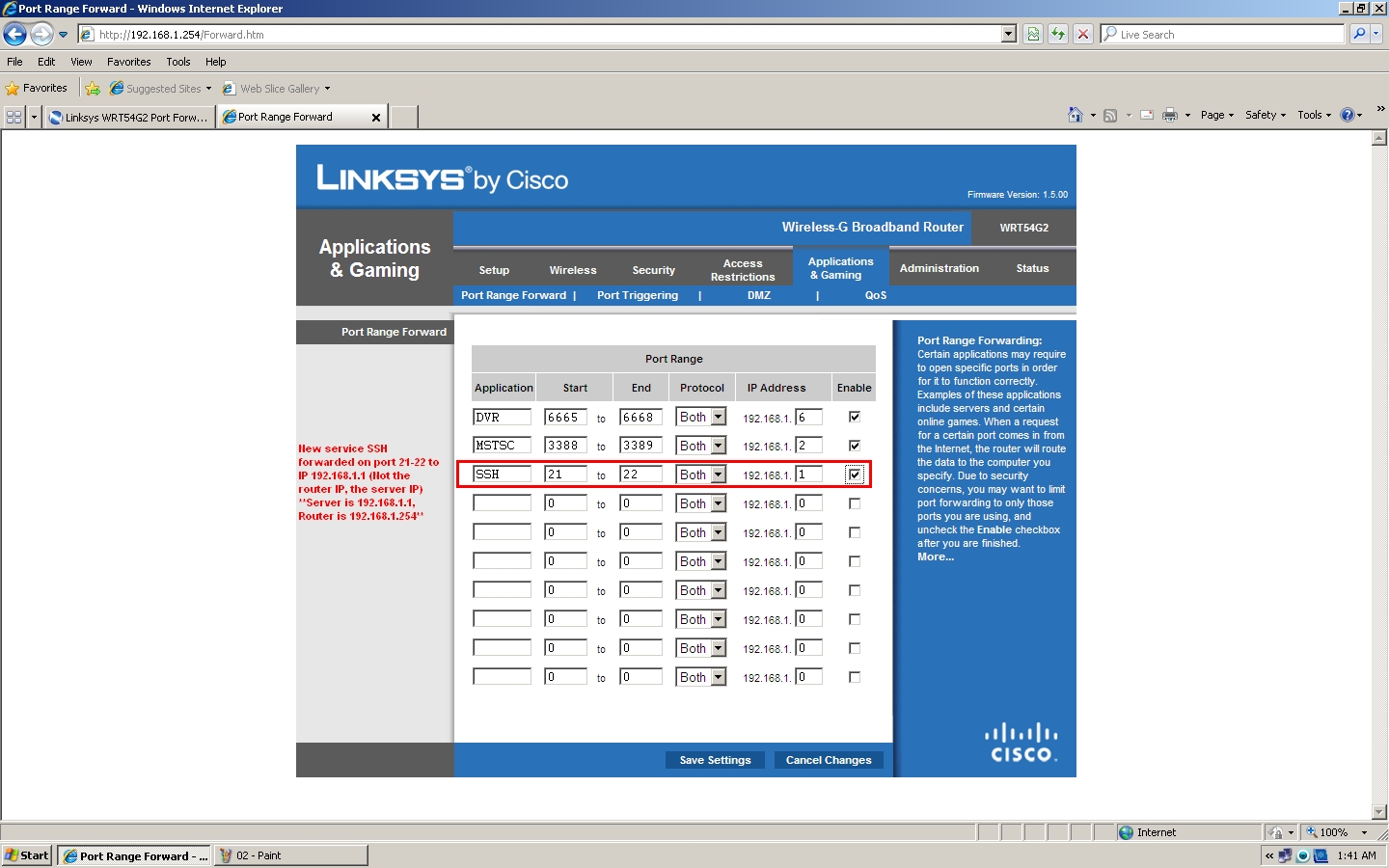This screenshot has height=868, width=1389.
Task: Open the Setup tab
Action: pos(494,270)
